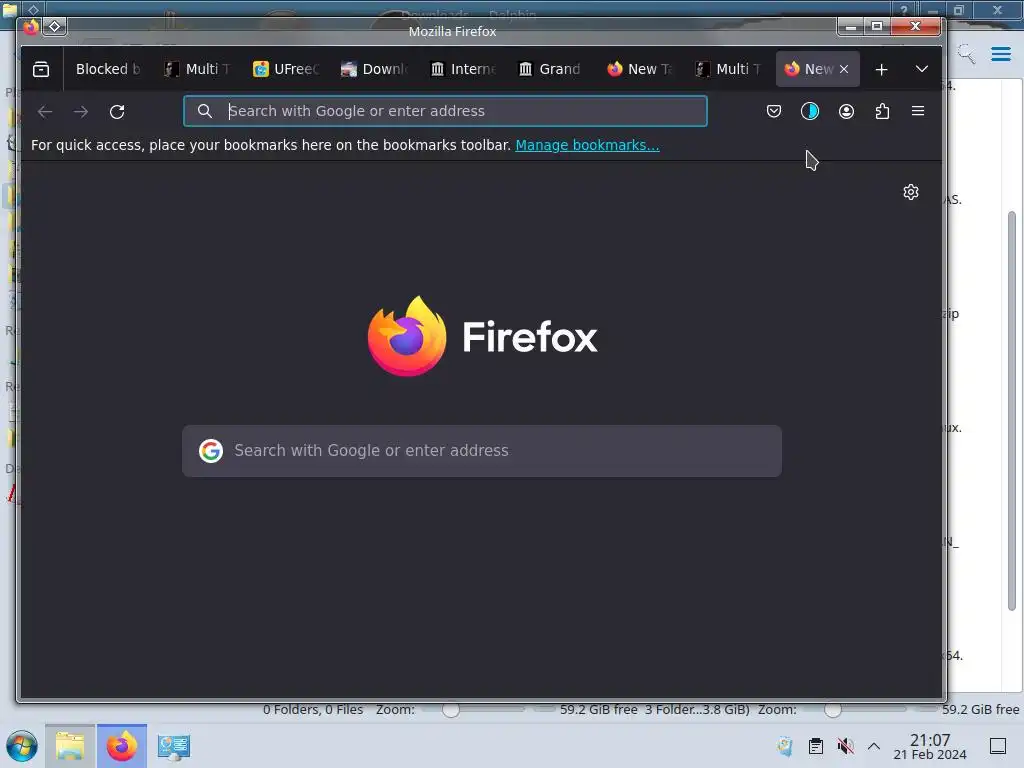The image size is (1024, 768).
Task: Click Dolphin's help question mark button
Action: click(x=904, y=10)
